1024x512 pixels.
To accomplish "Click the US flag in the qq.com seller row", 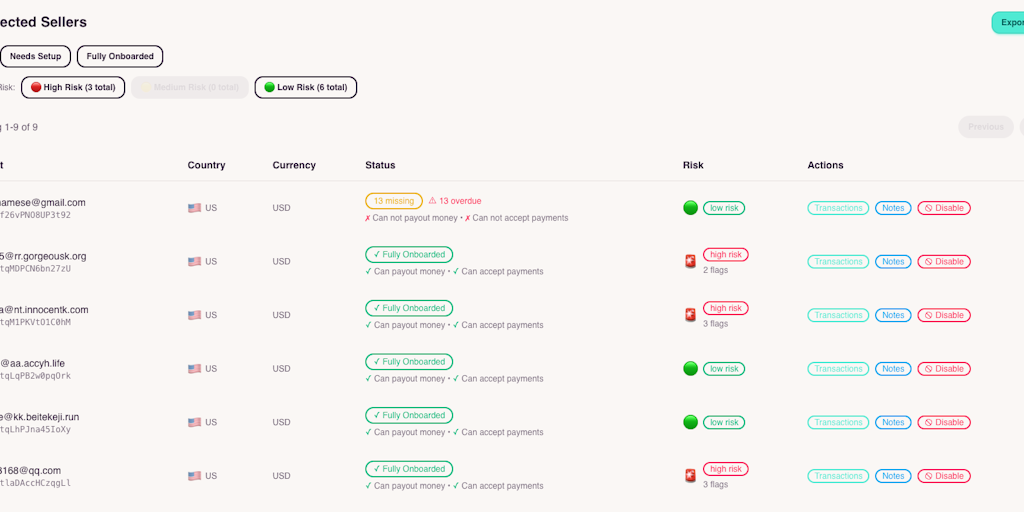I will click(194, 476).
